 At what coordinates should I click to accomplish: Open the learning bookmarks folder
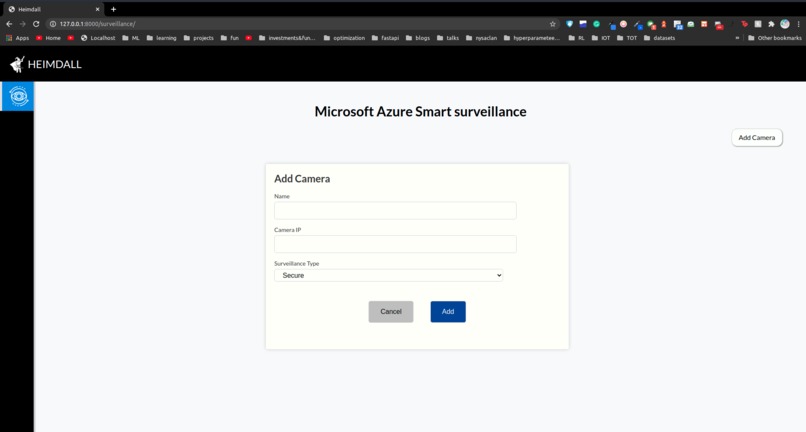tap(161, 38)
